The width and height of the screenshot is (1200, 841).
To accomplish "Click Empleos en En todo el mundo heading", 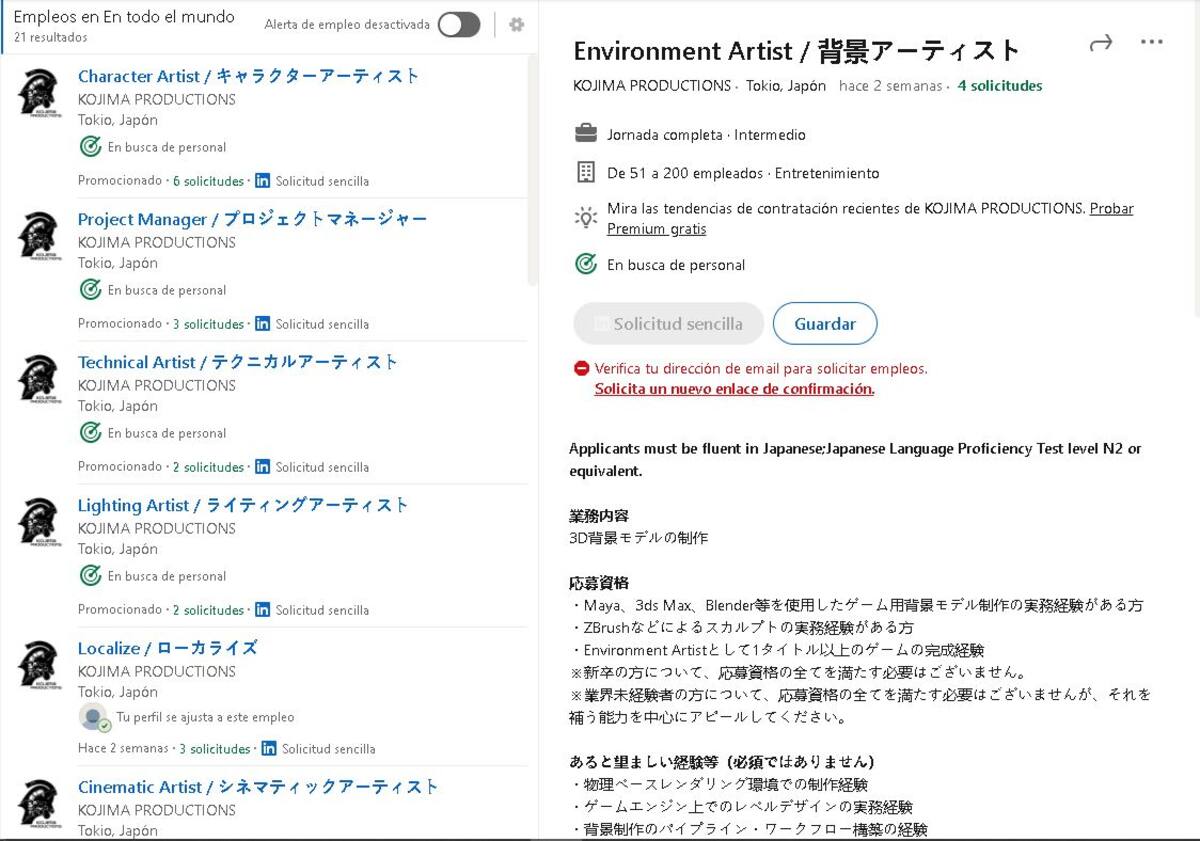I will (x=124, y=16).
